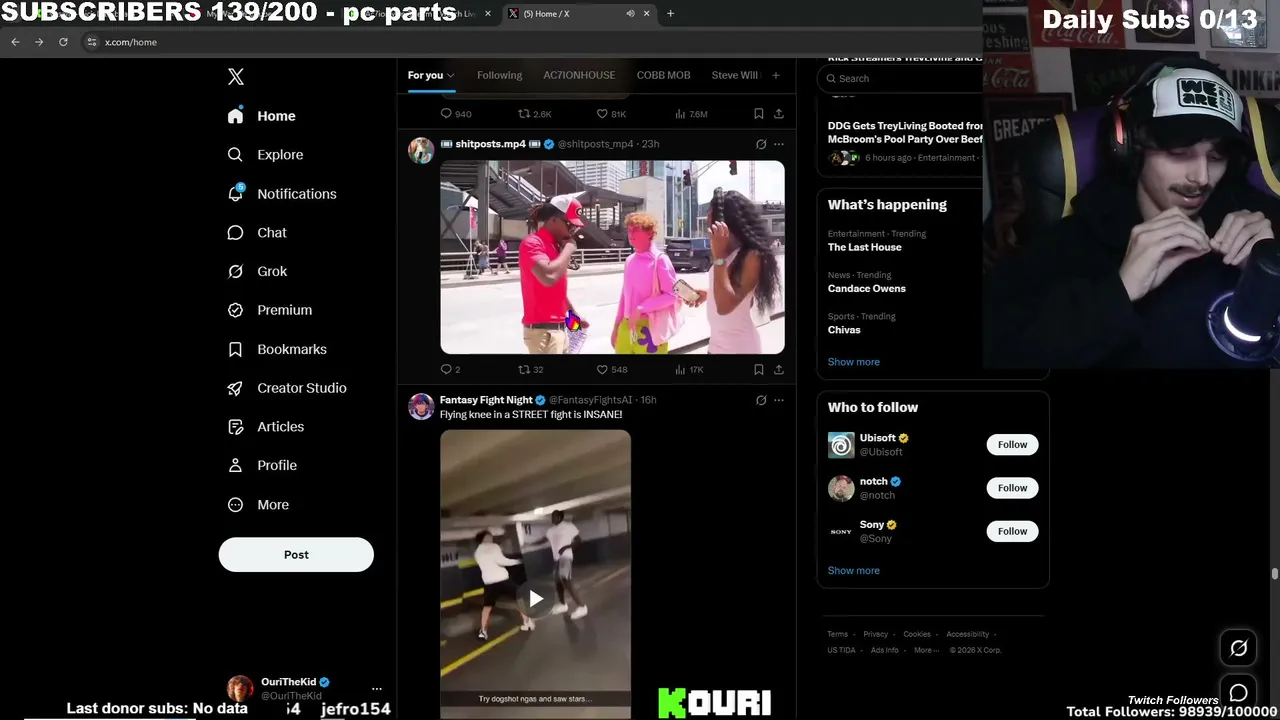Click the browser back arrow
This screenshot has height=720, width=1280.
point(15,42)
